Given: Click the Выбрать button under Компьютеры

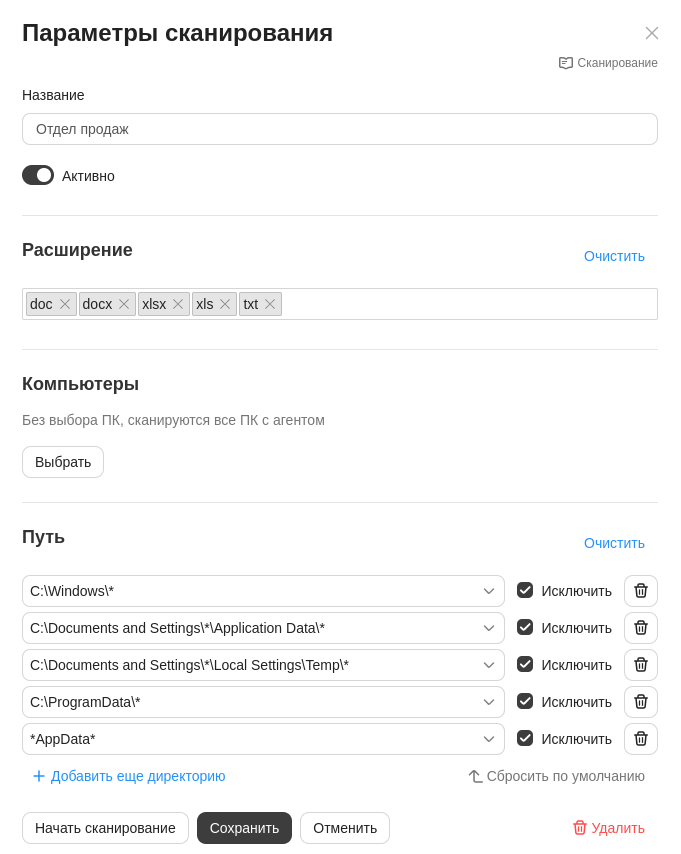Looking at the screenshot, I should (62, 462).
